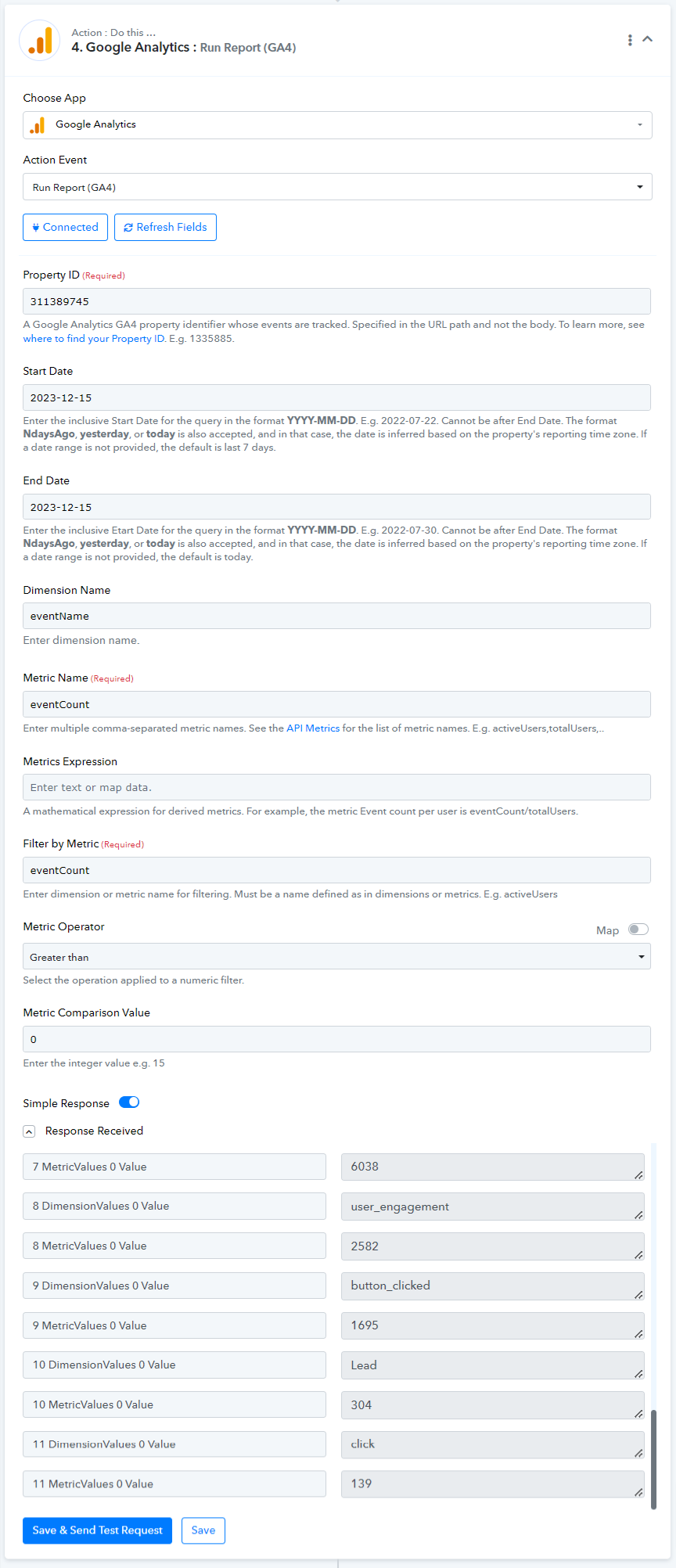Click the Save button

tap(203, 1530)
